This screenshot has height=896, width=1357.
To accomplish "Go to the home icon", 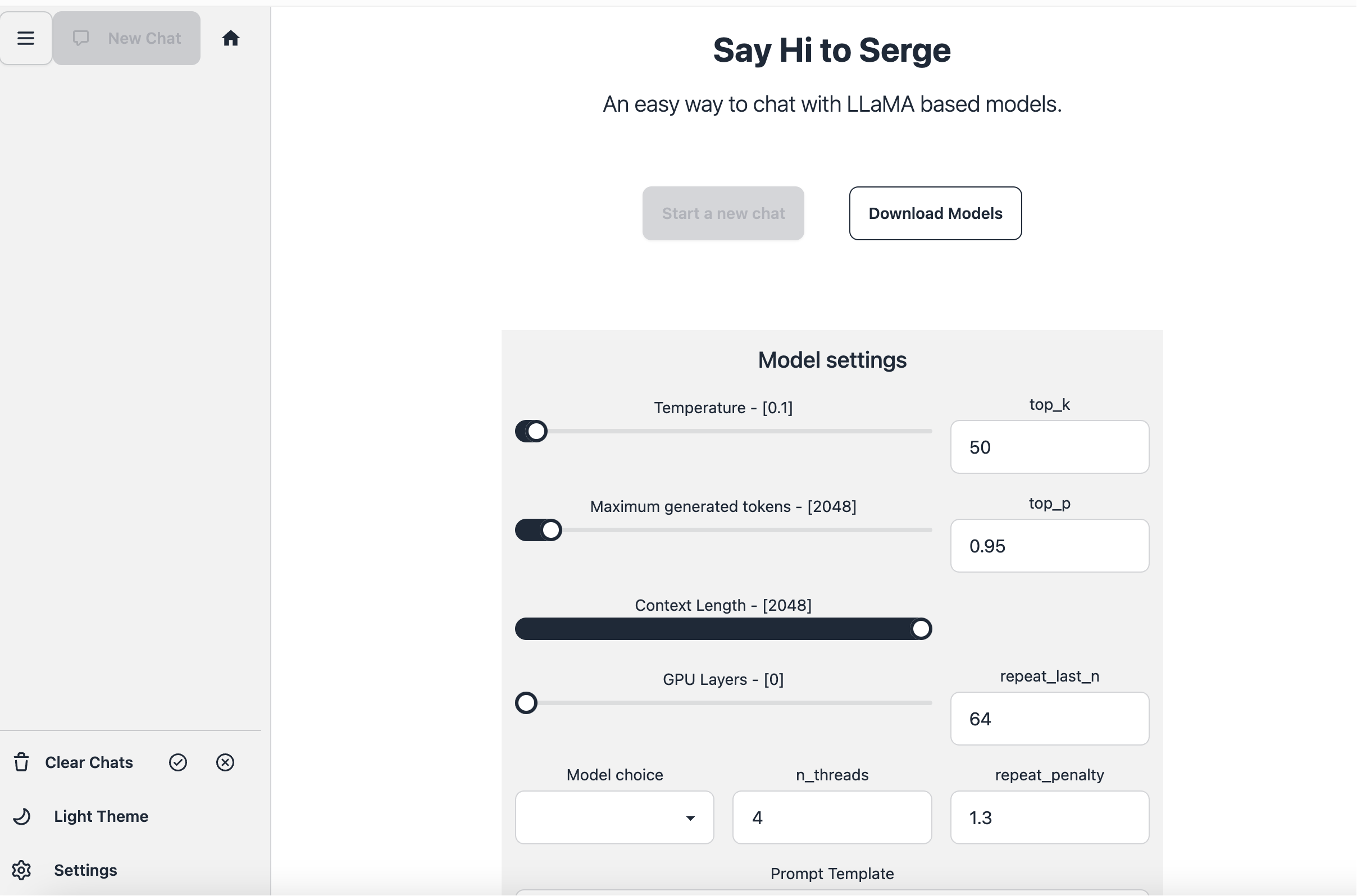I will coord(230,38).
